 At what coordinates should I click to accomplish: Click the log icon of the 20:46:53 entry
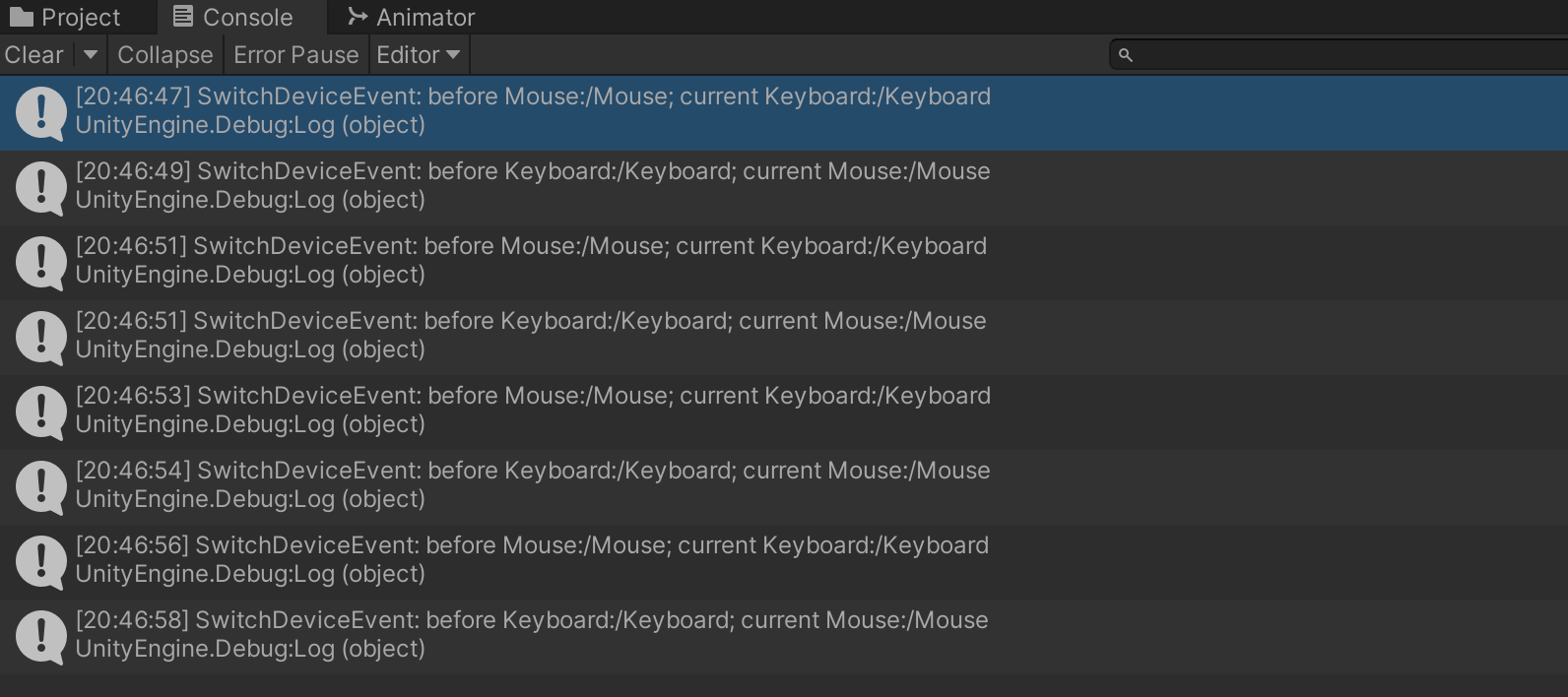point(40,412)
